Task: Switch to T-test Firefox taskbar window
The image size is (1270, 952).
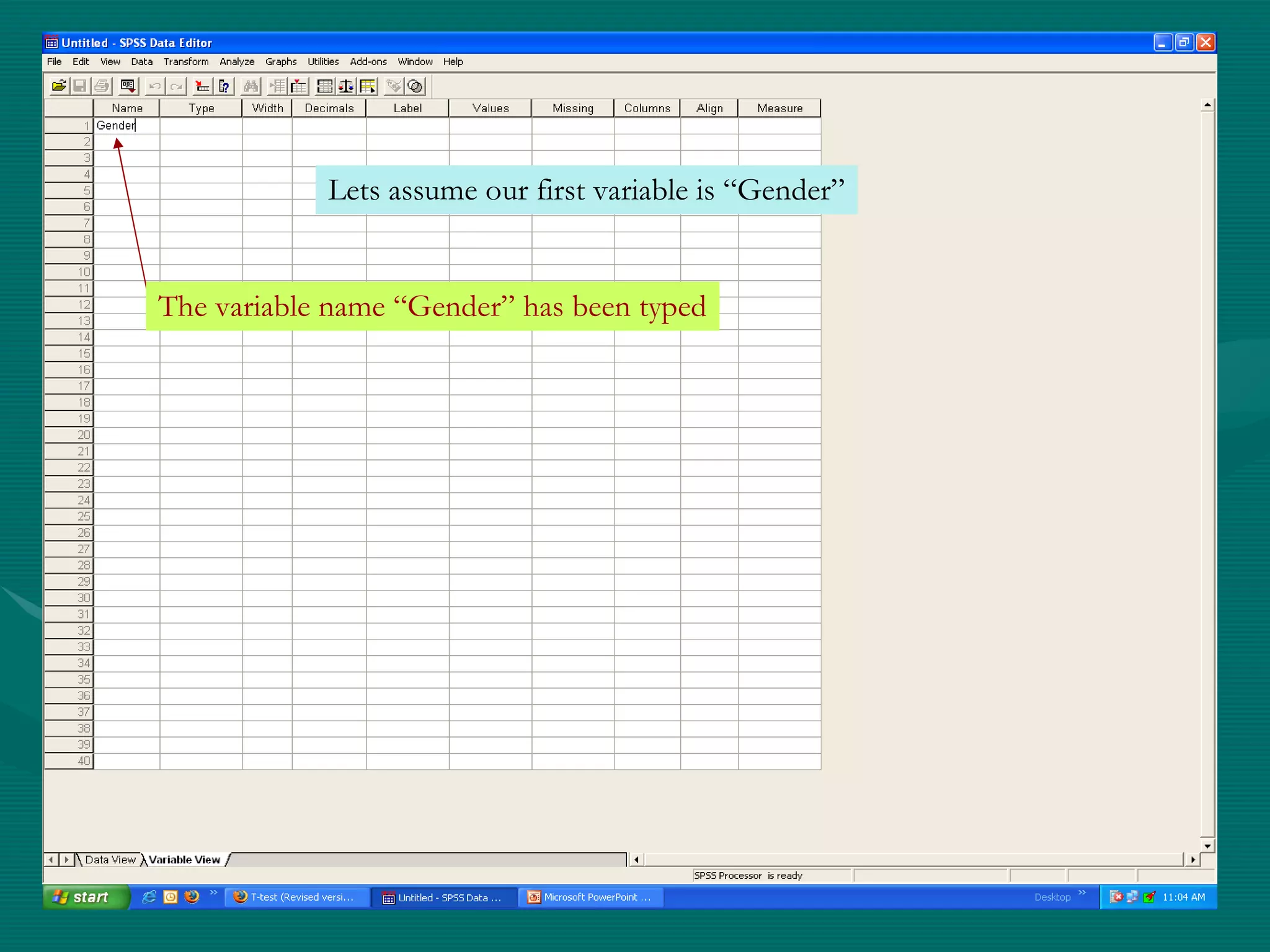Action: 296,897
